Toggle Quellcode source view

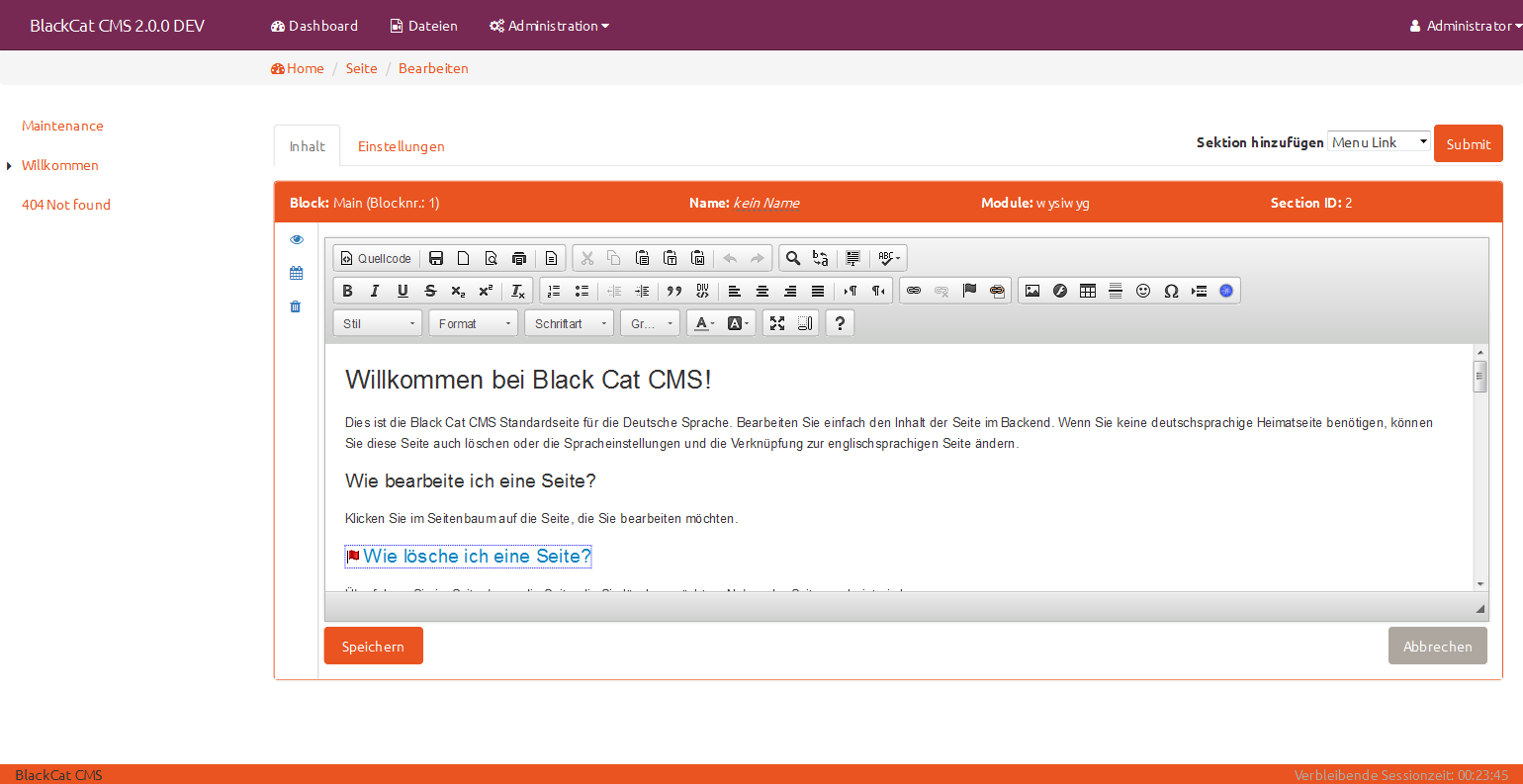click(376, 258)
